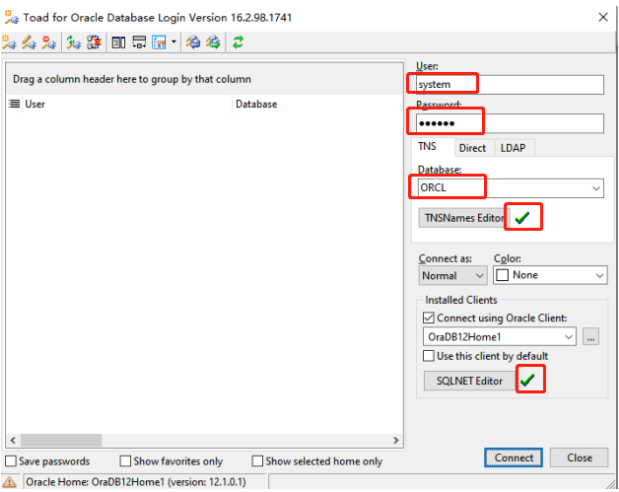Screen dimensions: 619x492
Task: Open the Color None dropdown
Action: (600, 275)
